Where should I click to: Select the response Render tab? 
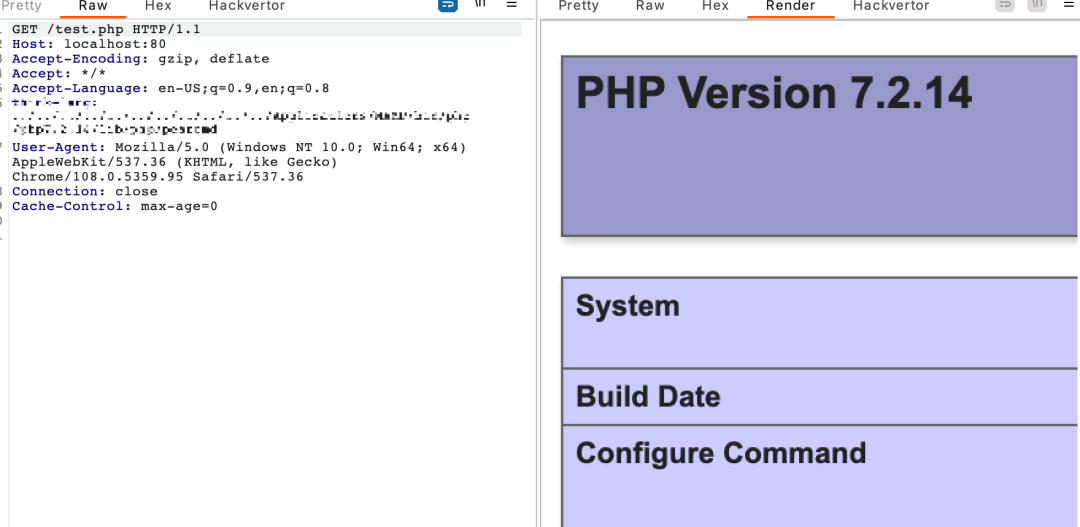click(790, 6)
